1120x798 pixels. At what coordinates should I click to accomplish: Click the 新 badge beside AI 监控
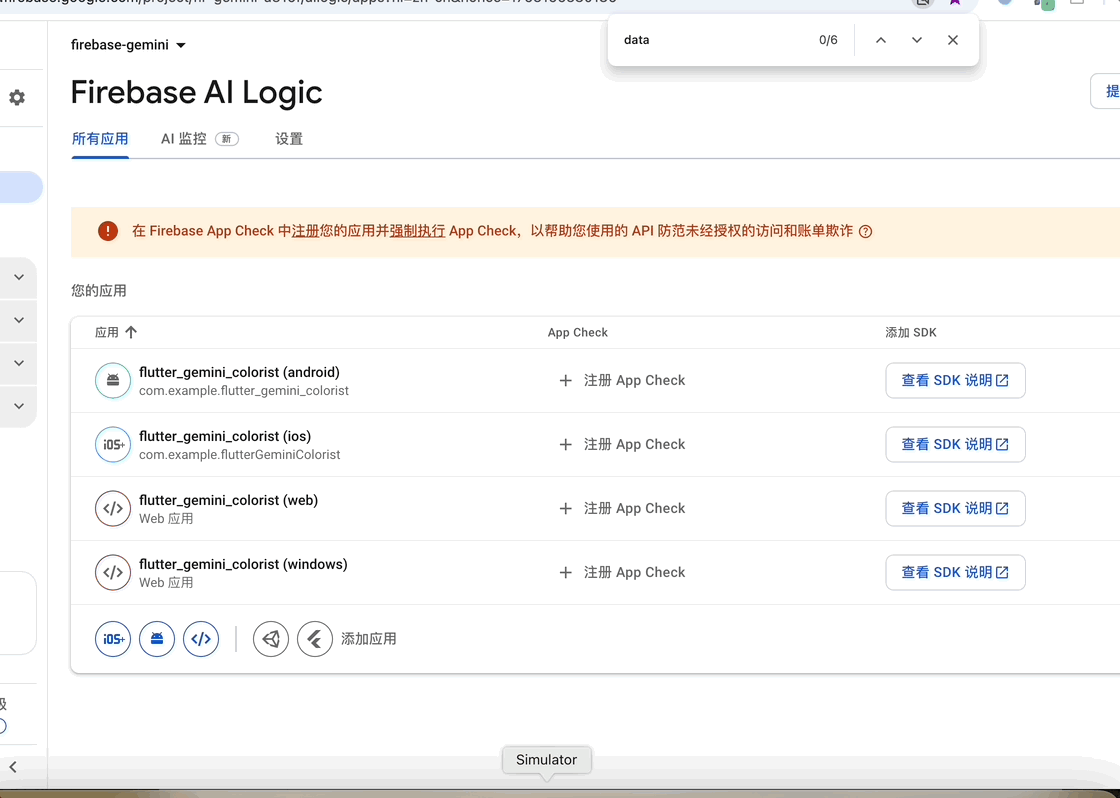pyautogui.click(x=227, y=139)
